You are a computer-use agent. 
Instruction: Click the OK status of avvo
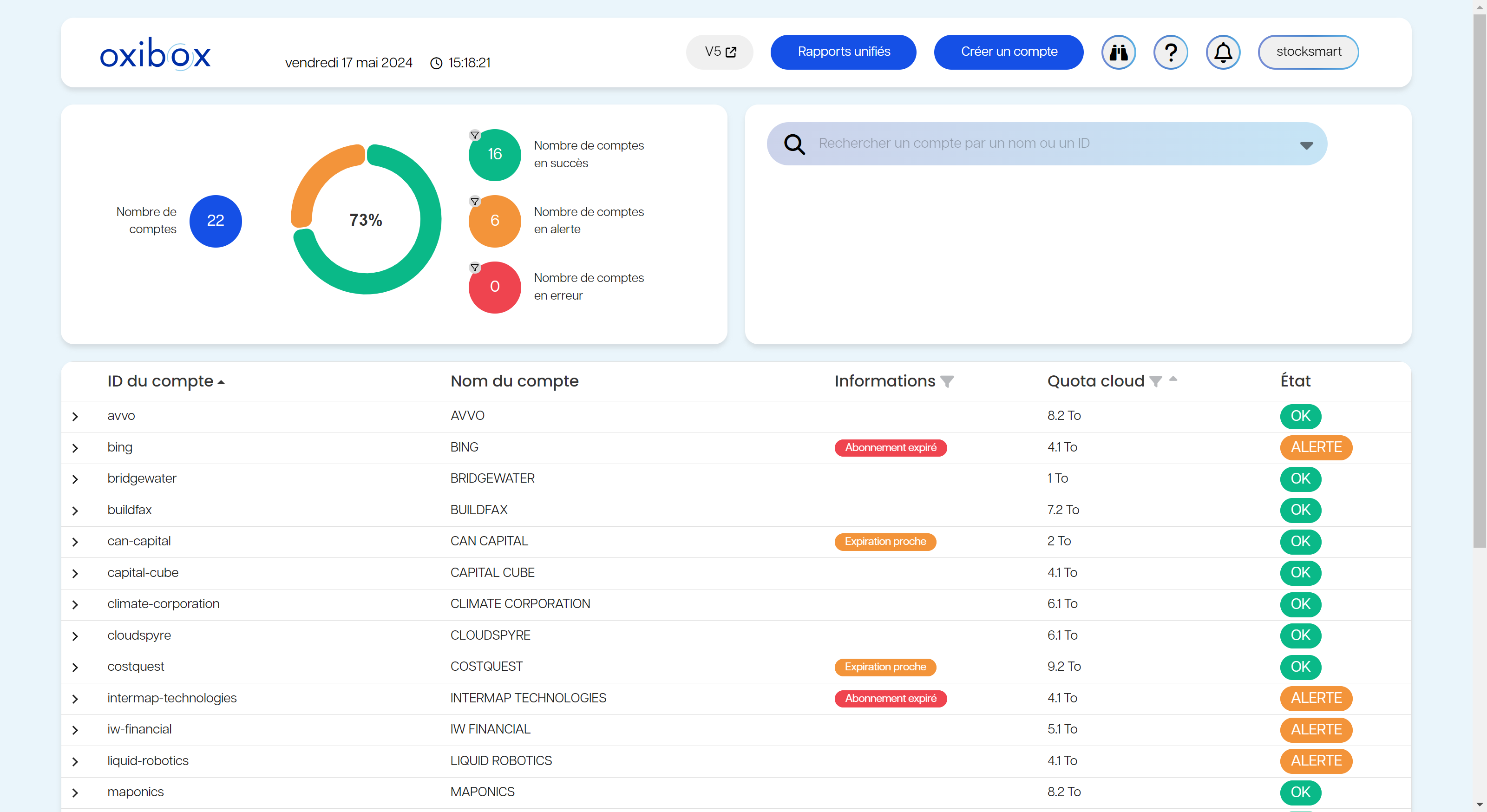[1300, 417]
